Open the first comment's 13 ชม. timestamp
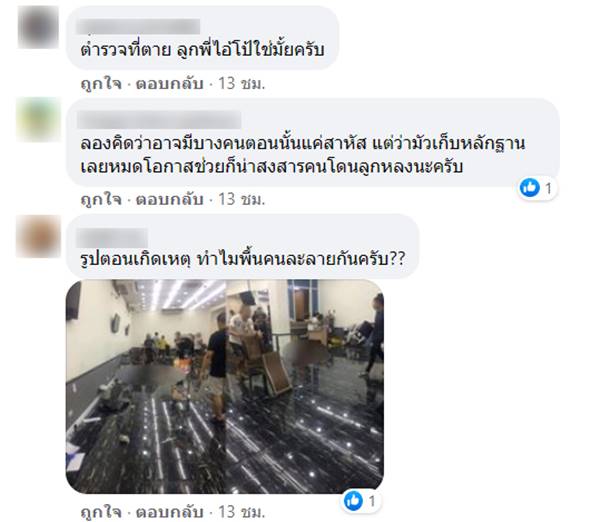This screenshot has width=600, height=522. 241,83
